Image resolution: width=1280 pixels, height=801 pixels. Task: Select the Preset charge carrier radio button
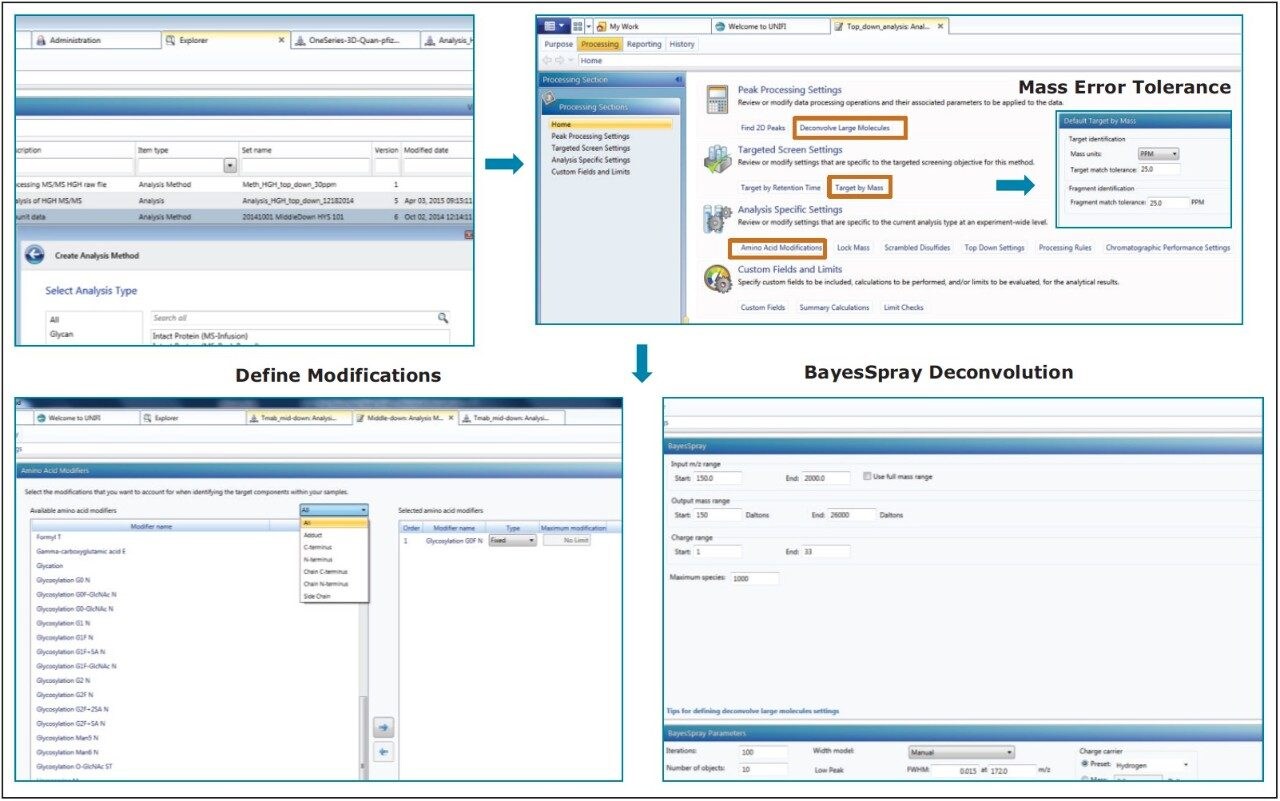[1085, 764]
